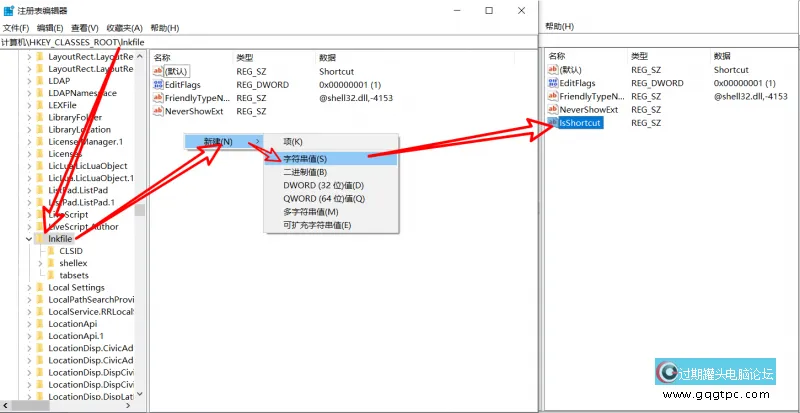Screen dimensions: 800x413
Task: Expand the LayoutRect.LayoutRe key at top of tree
Action: (x=27, y=56)
